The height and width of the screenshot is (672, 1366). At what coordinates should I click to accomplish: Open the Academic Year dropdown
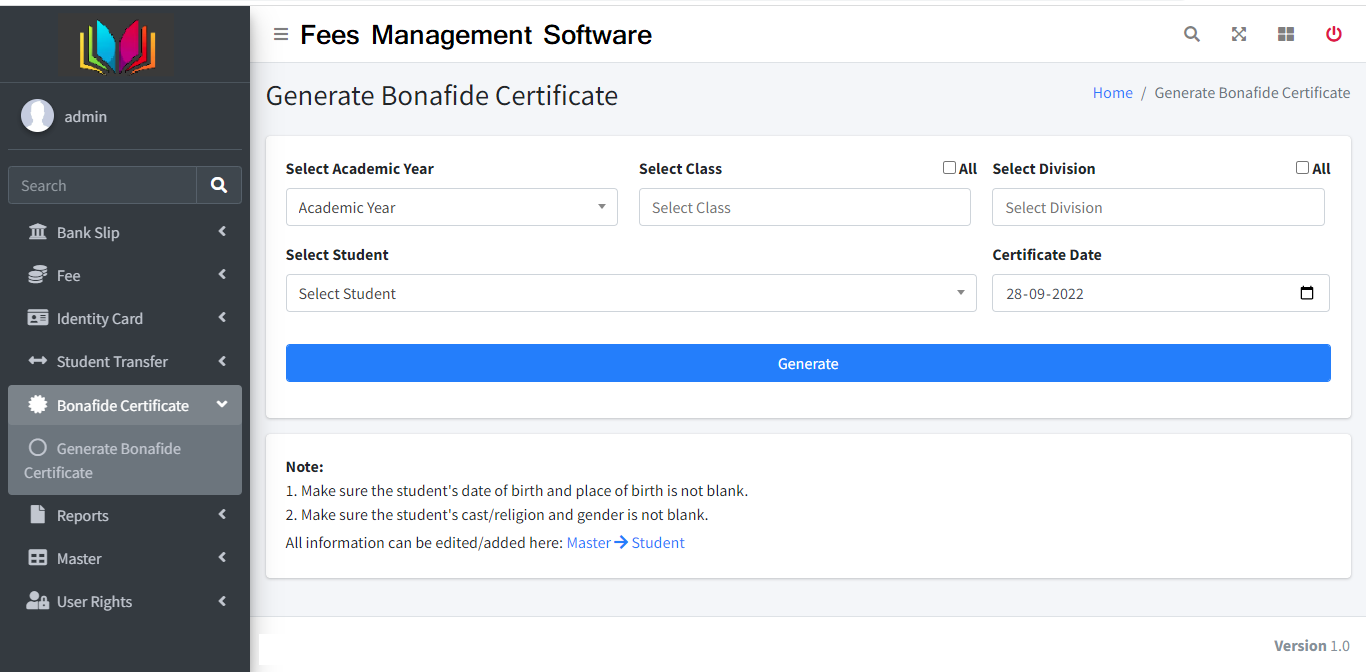[x=451, y=207]
